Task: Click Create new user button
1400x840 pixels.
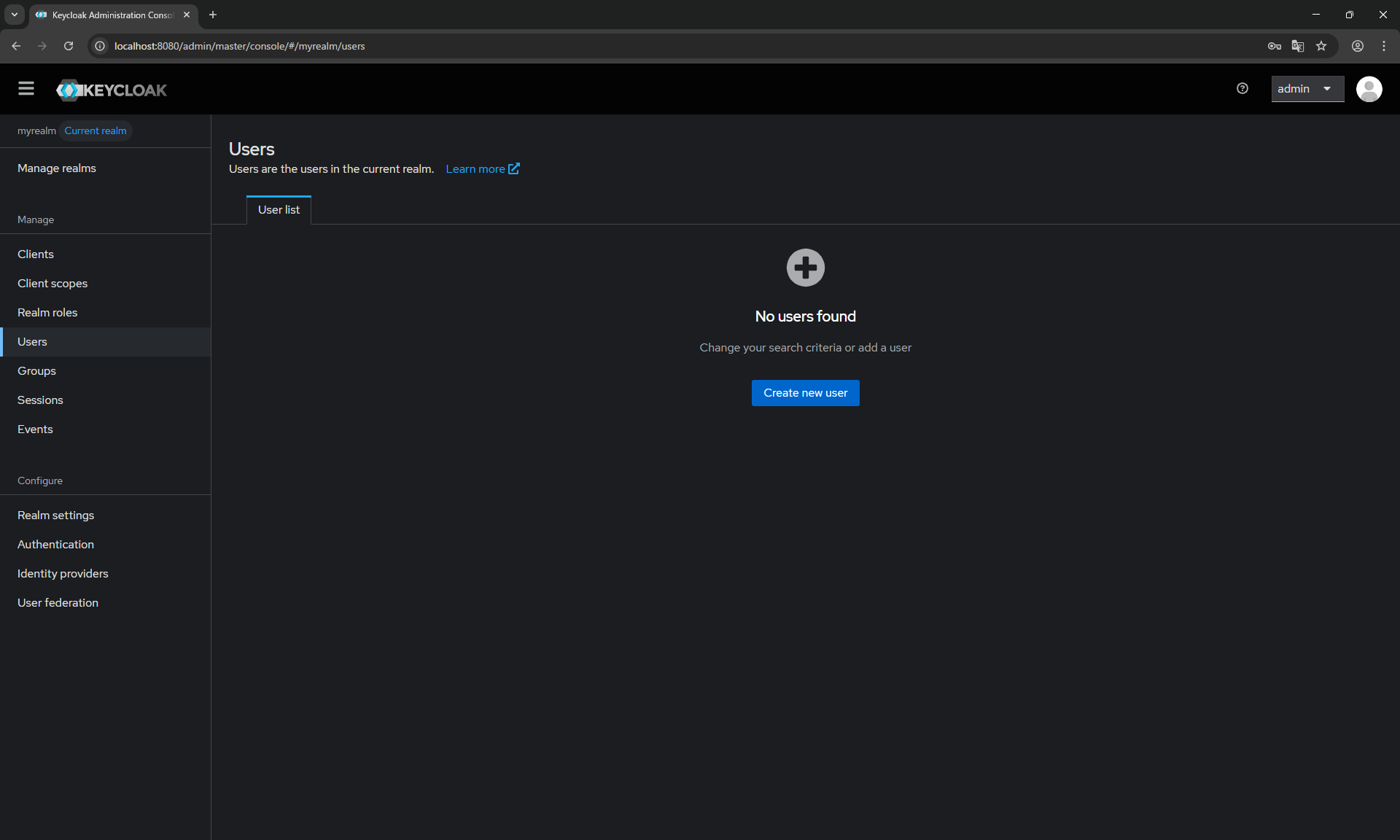Action: pyautogui.click(x=806, y=393)
